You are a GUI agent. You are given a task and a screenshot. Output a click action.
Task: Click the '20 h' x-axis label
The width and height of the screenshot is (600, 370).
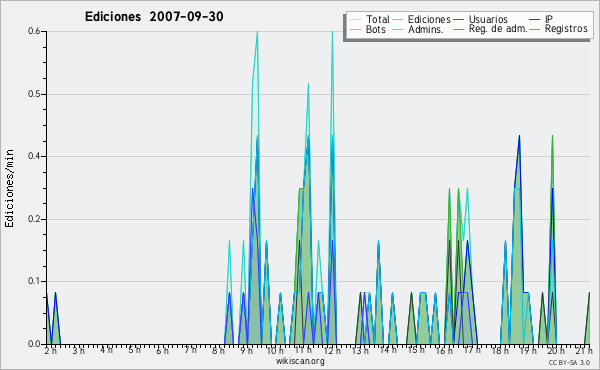556,350
